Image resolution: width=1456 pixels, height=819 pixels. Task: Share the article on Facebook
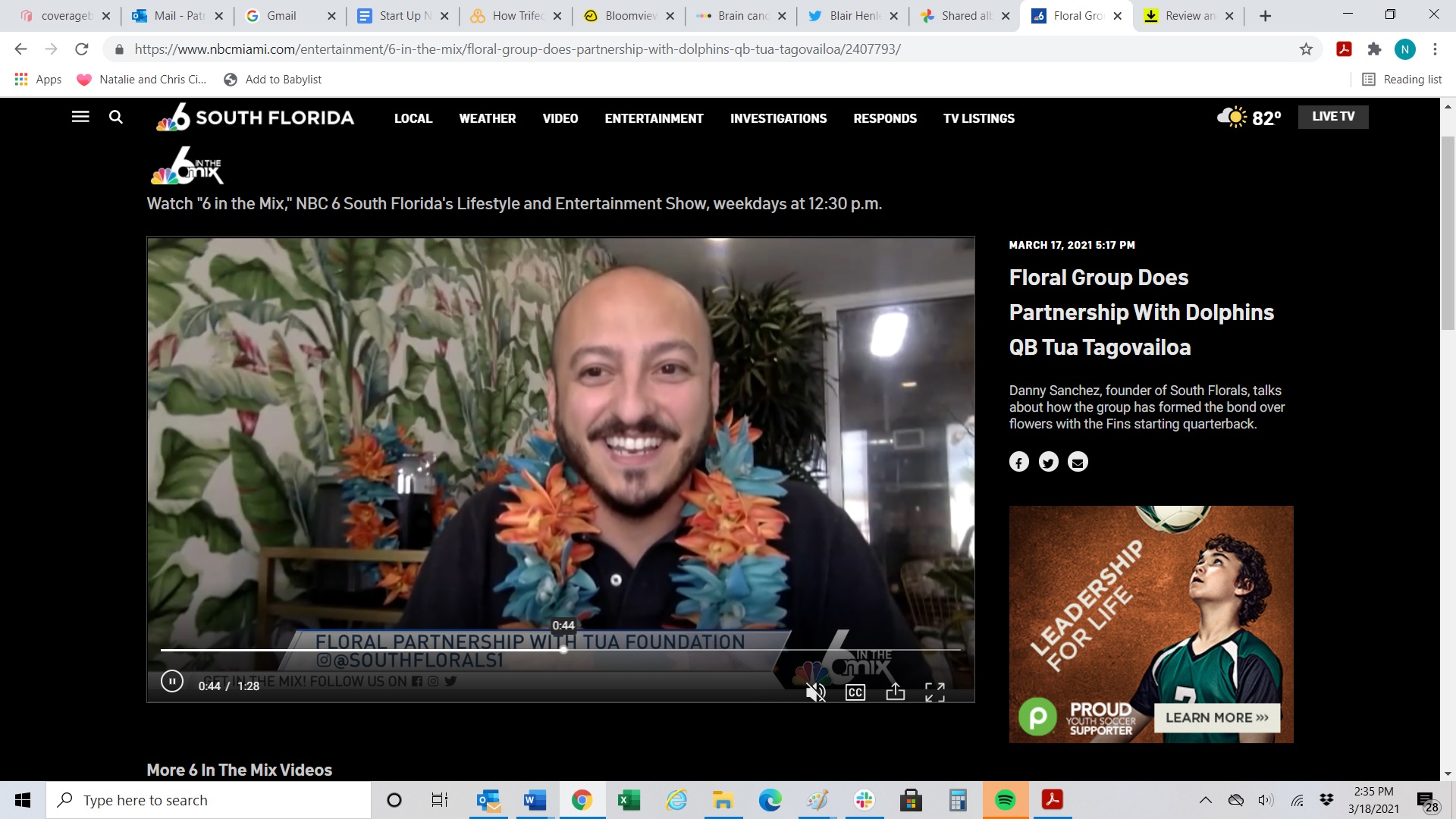click(x=1019, y=462)
